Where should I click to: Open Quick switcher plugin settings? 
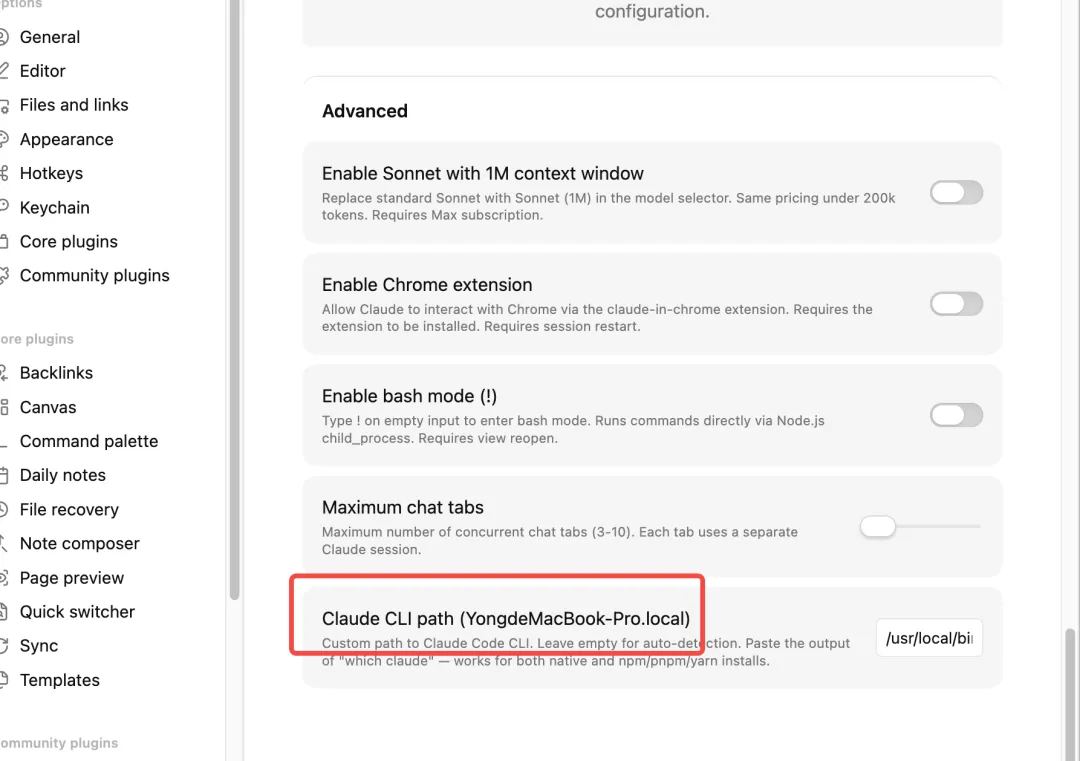pos(77,612)
